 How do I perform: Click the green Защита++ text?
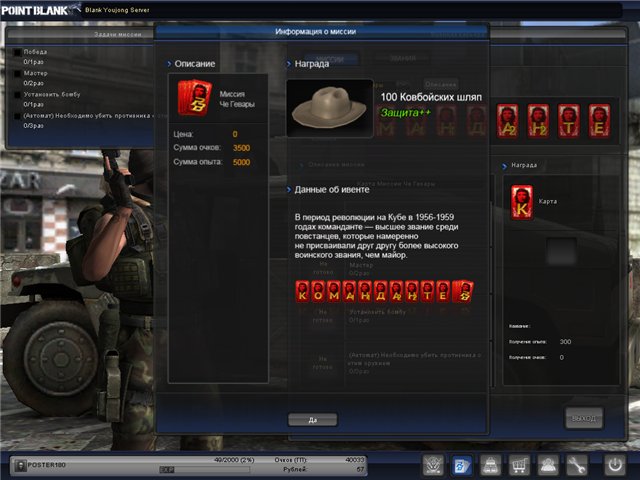(406, 113)
